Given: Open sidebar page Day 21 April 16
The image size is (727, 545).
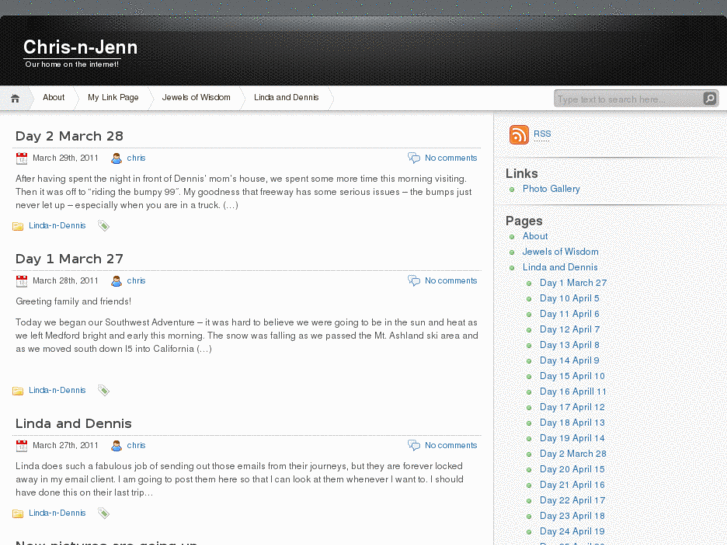Looking at the screenshot, I should tap(572, 485).
